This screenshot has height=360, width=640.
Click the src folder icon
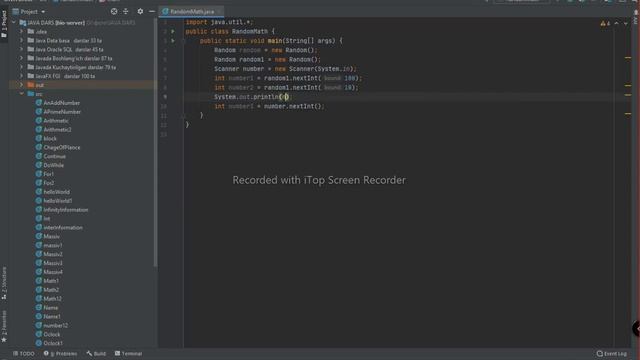31,94
